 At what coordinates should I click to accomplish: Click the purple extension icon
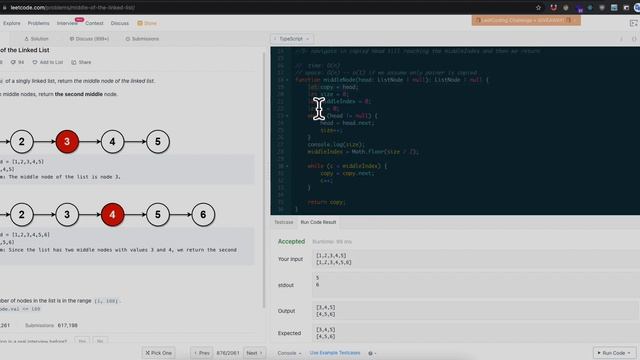coord(579,8)
